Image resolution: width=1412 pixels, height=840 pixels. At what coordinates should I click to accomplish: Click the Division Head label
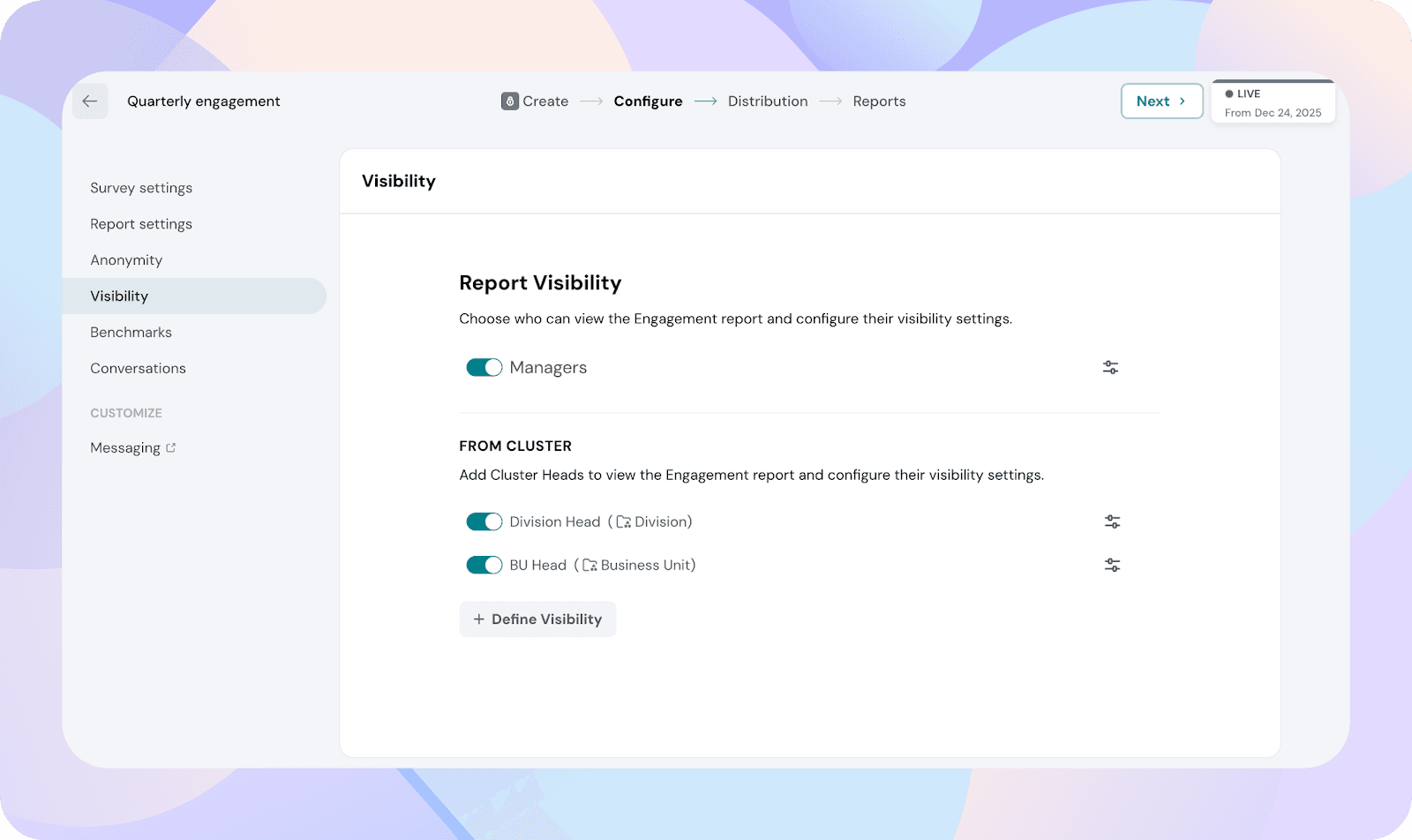(554, 521)
